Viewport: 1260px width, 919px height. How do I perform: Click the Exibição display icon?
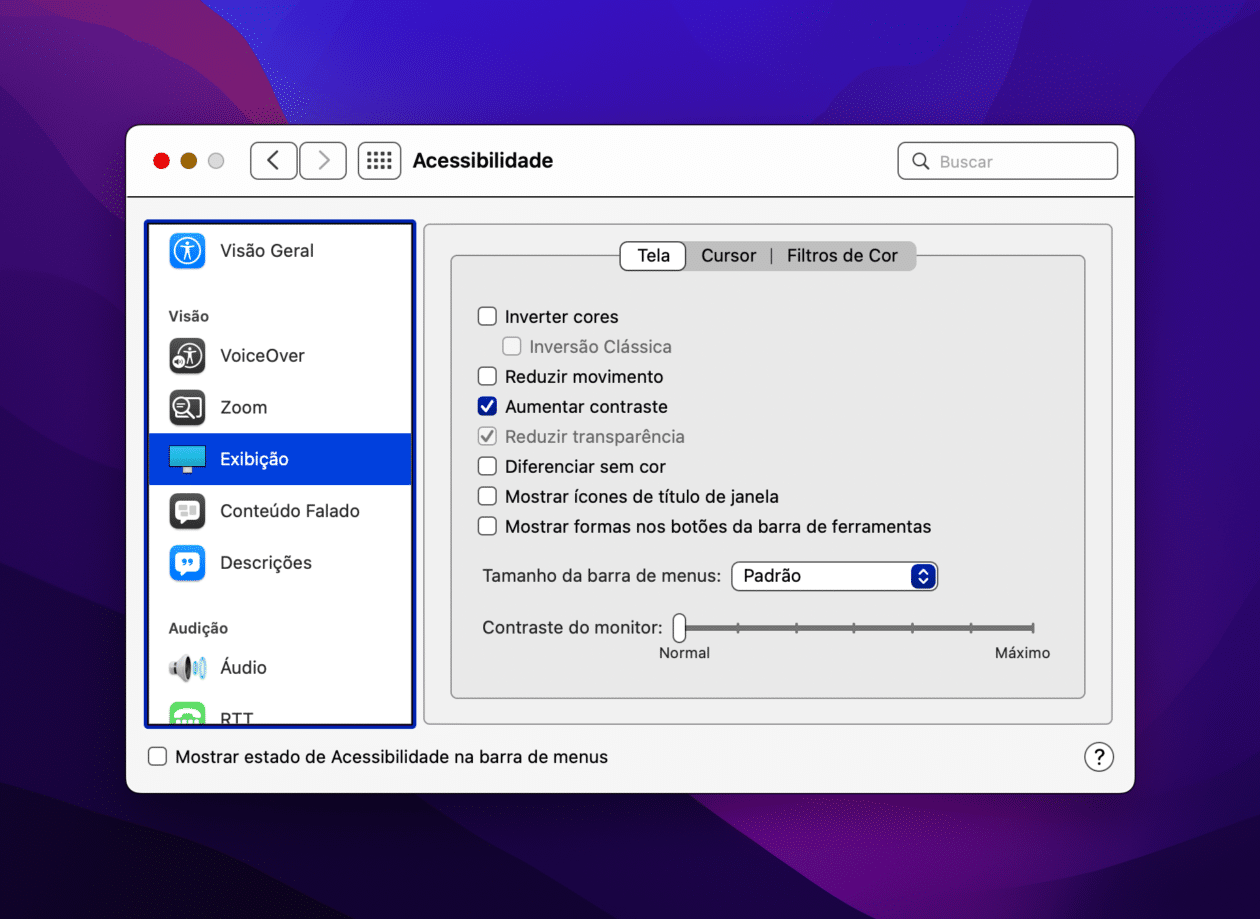coord(186,459)
